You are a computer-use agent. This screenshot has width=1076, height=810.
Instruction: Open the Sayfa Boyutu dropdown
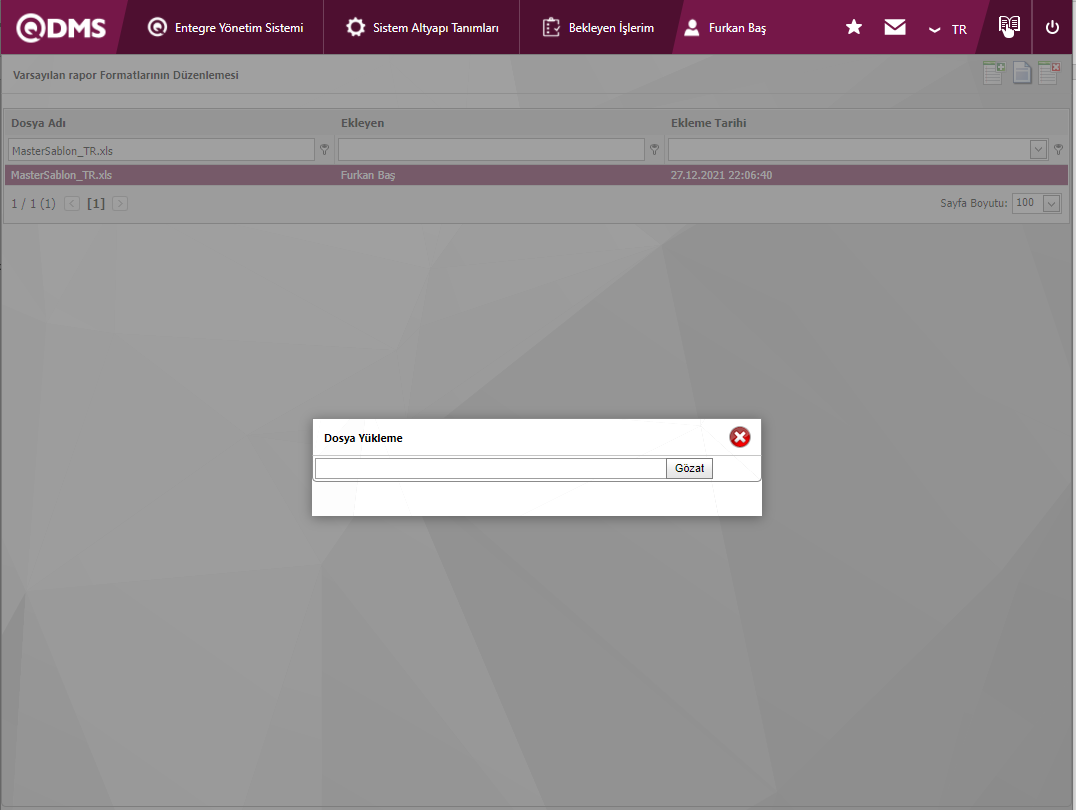click(x=1051, y=203)
